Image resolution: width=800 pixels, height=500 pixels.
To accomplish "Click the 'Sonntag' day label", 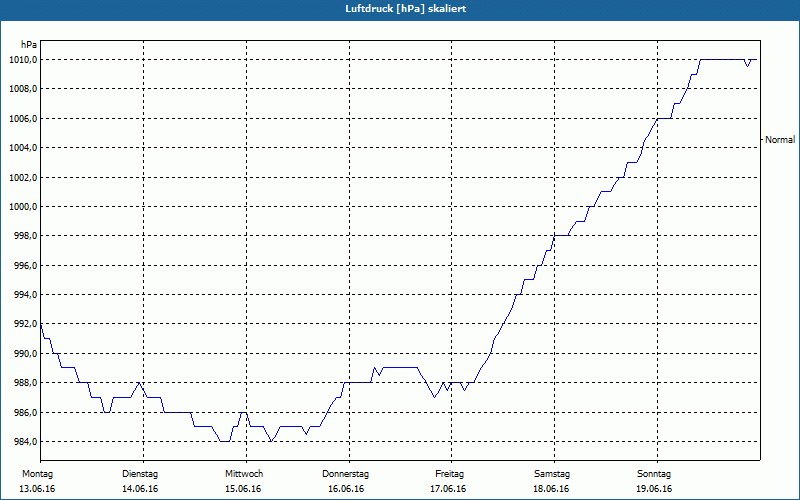I will click(654, 474).
